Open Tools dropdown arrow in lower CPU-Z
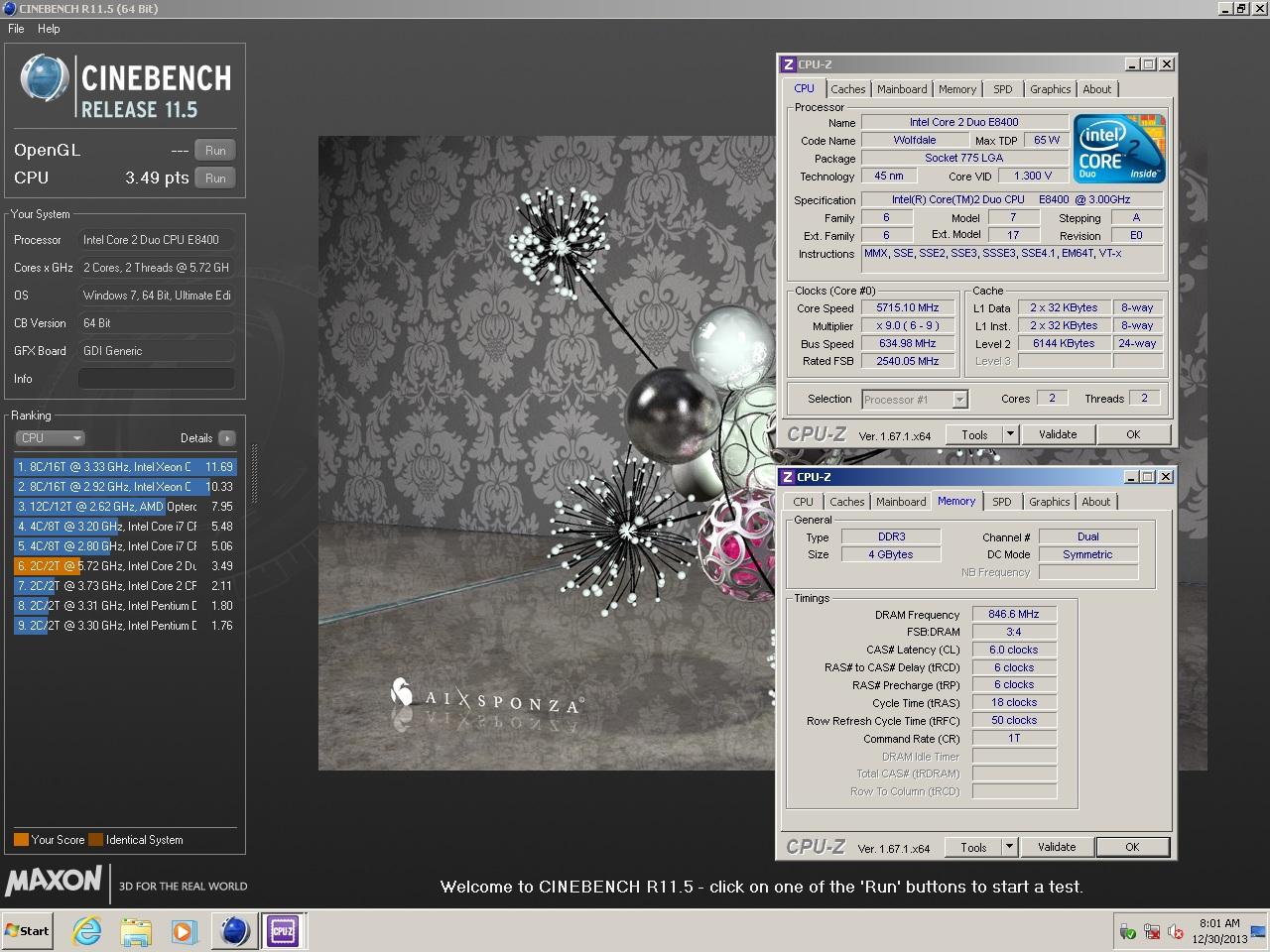The image size is (1270, 952). [x=1009, y=847]
